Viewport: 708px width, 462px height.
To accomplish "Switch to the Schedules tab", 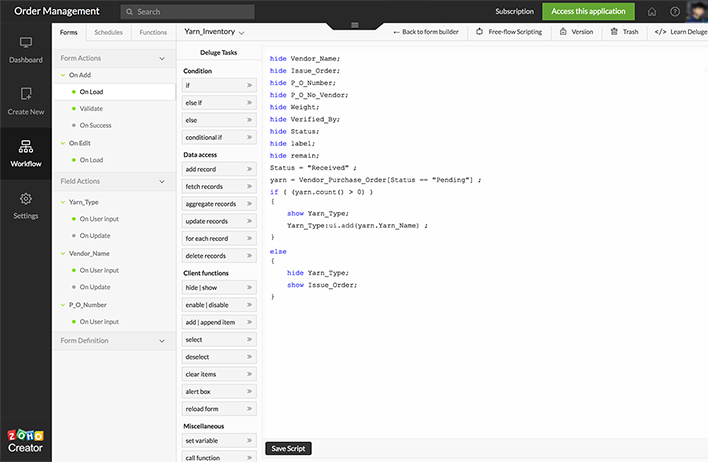I will (x=108, y=32).
